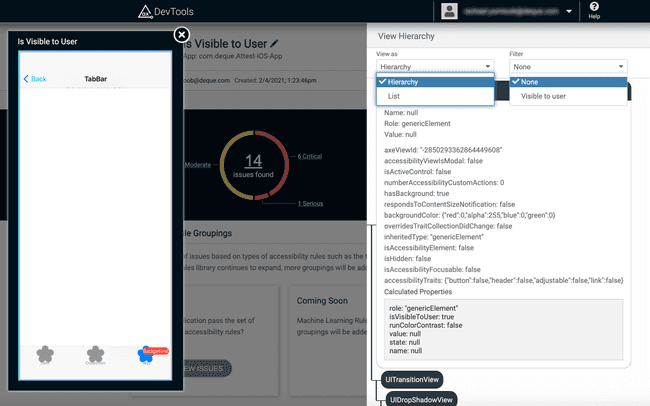Screen dimensions: 650x406
Task: Click the user avatar icon
Action: click(x=449, y=12)
